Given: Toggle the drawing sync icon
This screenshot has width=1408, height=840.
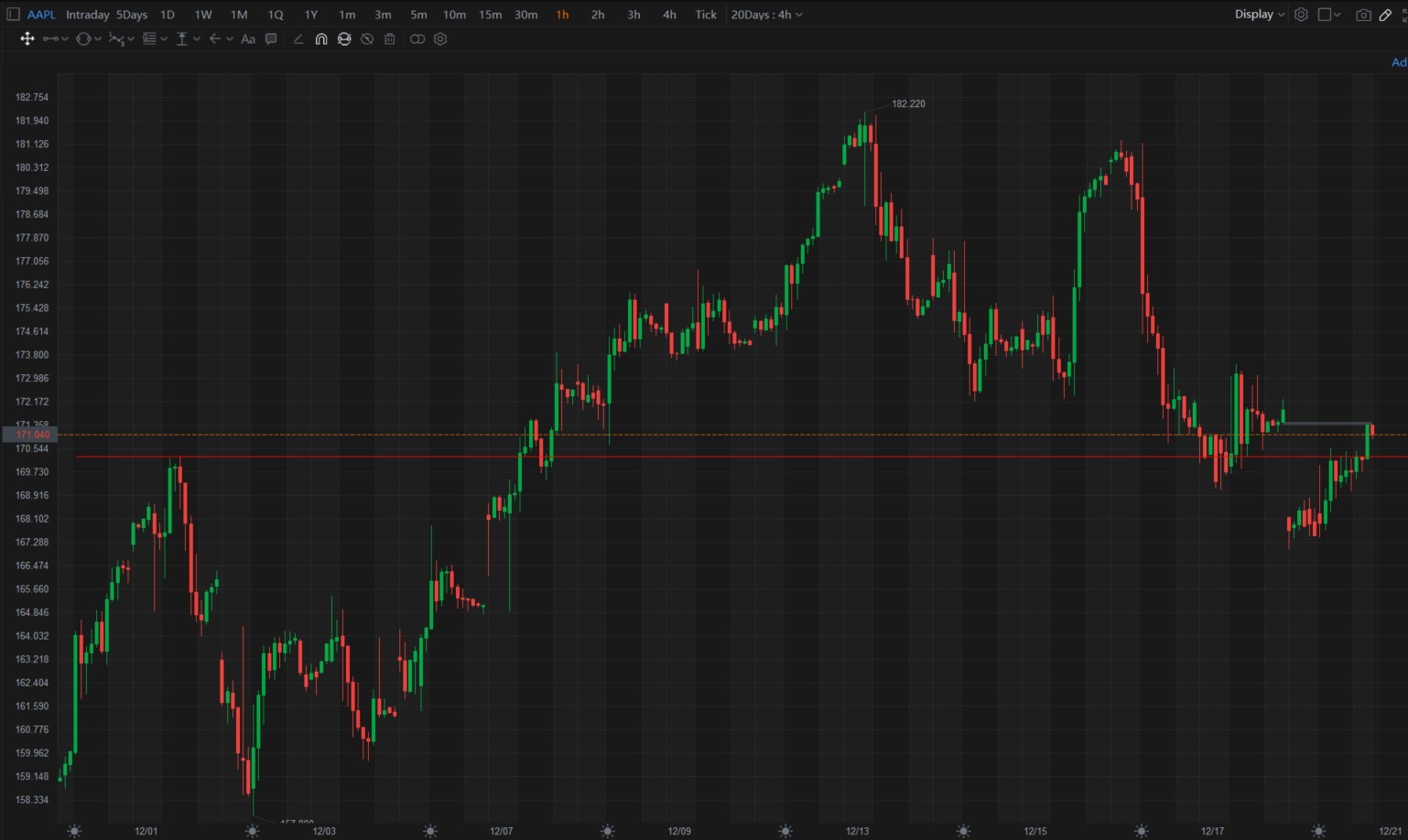Looking at the screenshot, I should (344, 38).
